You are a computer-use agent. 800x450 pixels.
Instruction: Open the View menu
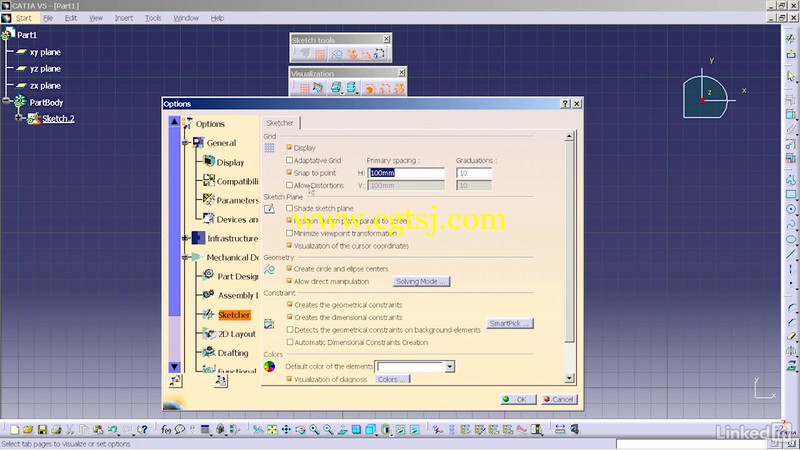pos(95,18)
